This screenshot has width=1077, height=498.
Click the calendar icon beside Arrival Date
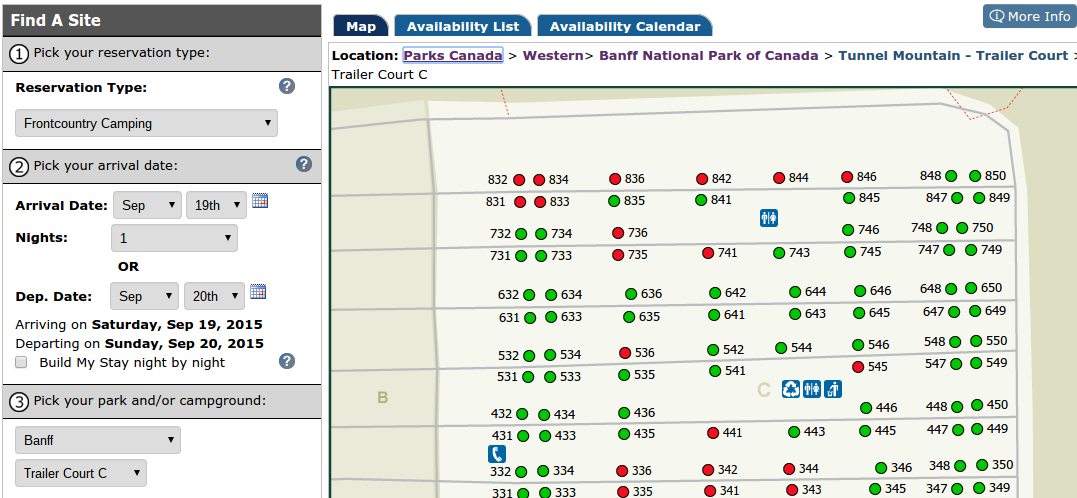pos(260,201)
